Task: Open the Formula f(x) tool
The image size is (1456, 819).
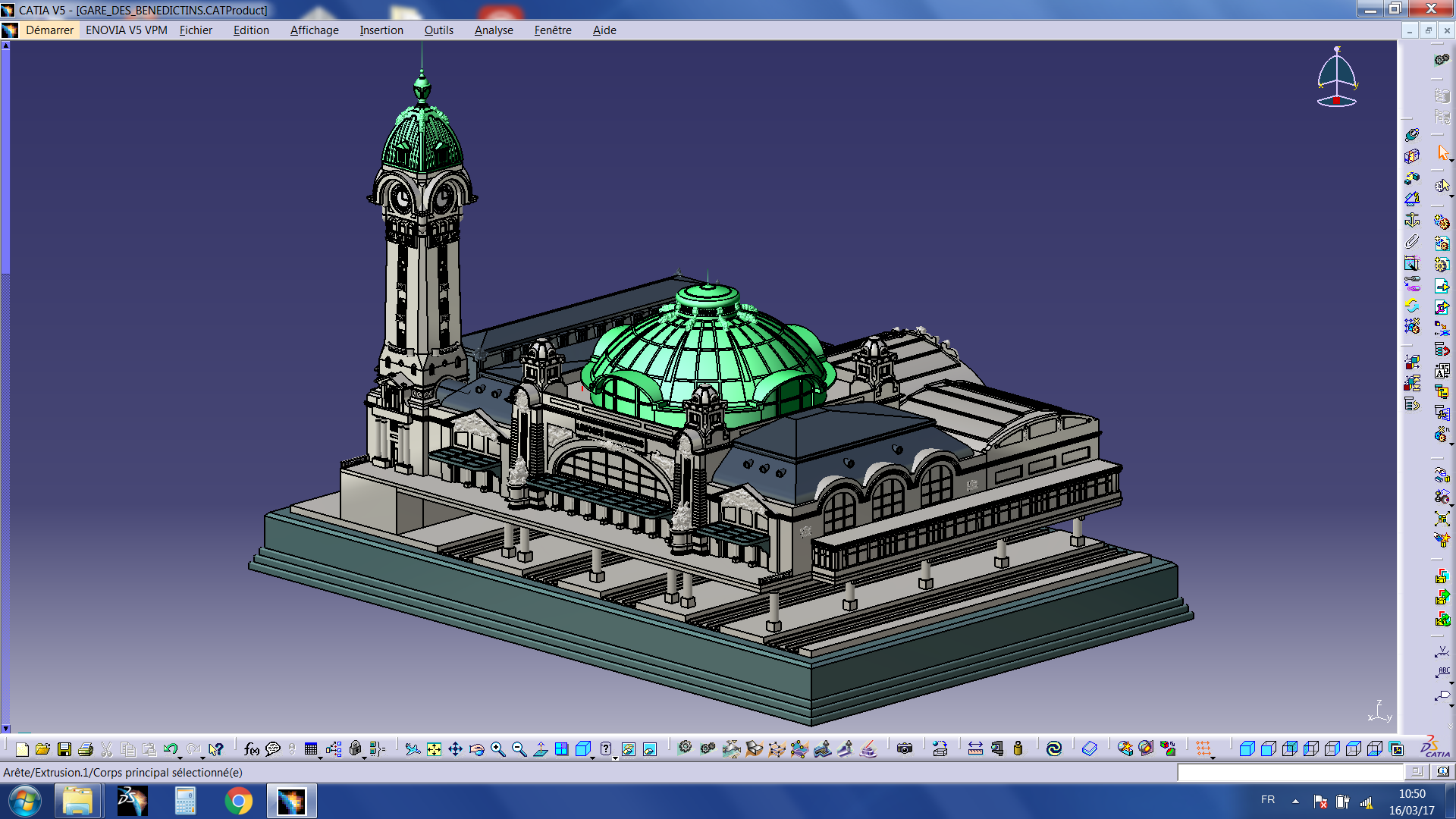Action: 252,749
